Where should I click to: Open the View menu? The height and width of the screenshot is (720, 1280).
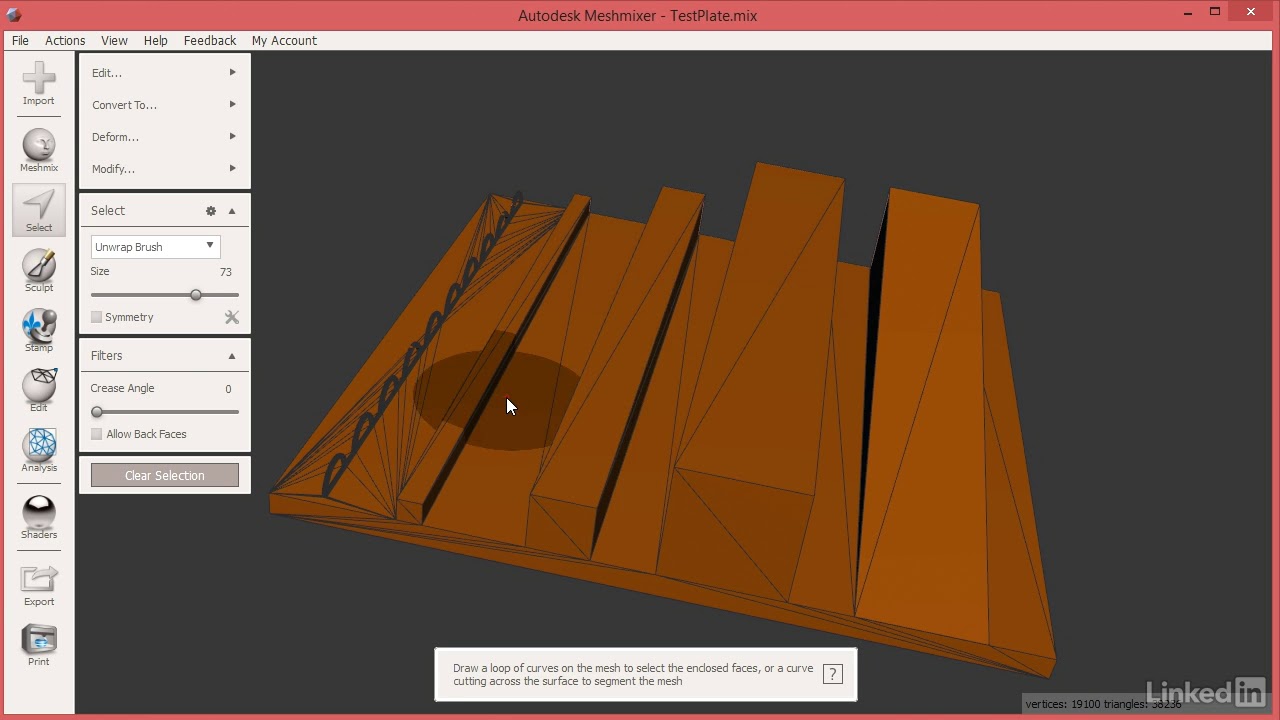[x=114, y=40]
